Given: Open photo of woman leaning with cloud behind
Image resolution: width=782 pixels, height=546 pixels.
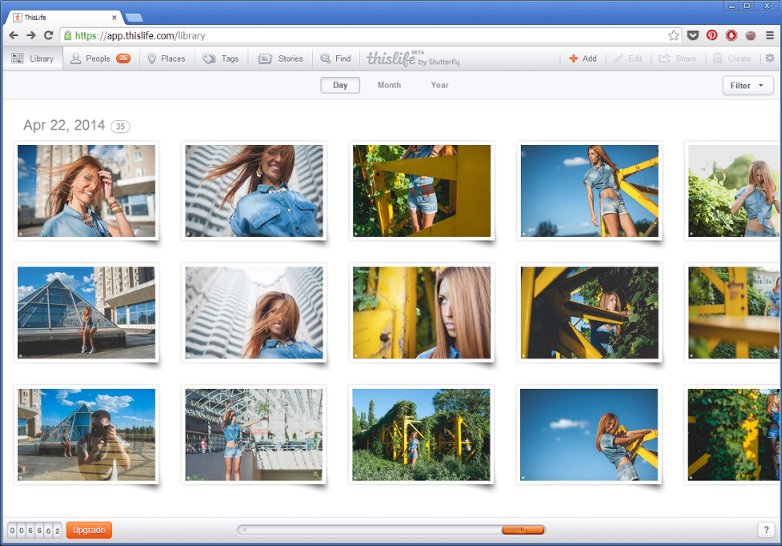Looking at the screenshot, I should pyautogui.click(x=589, y=435).
